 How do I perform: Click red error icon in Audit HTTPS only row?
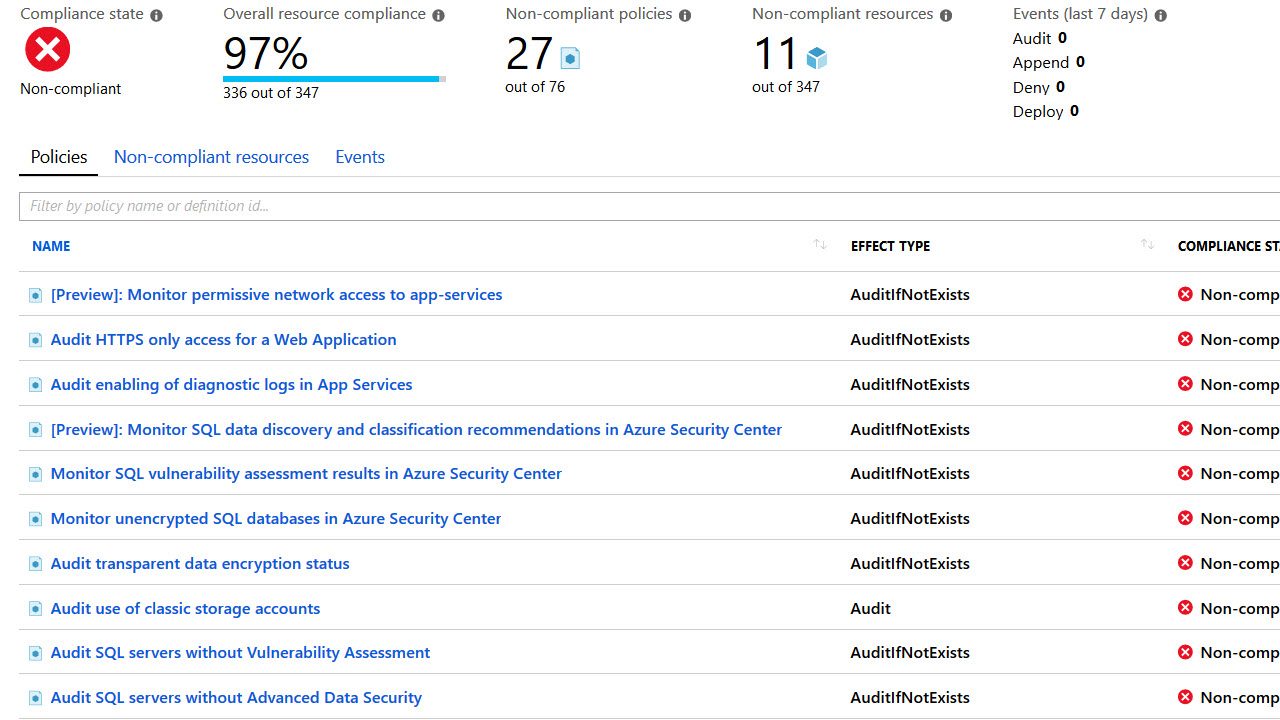tap(1185, 339)
